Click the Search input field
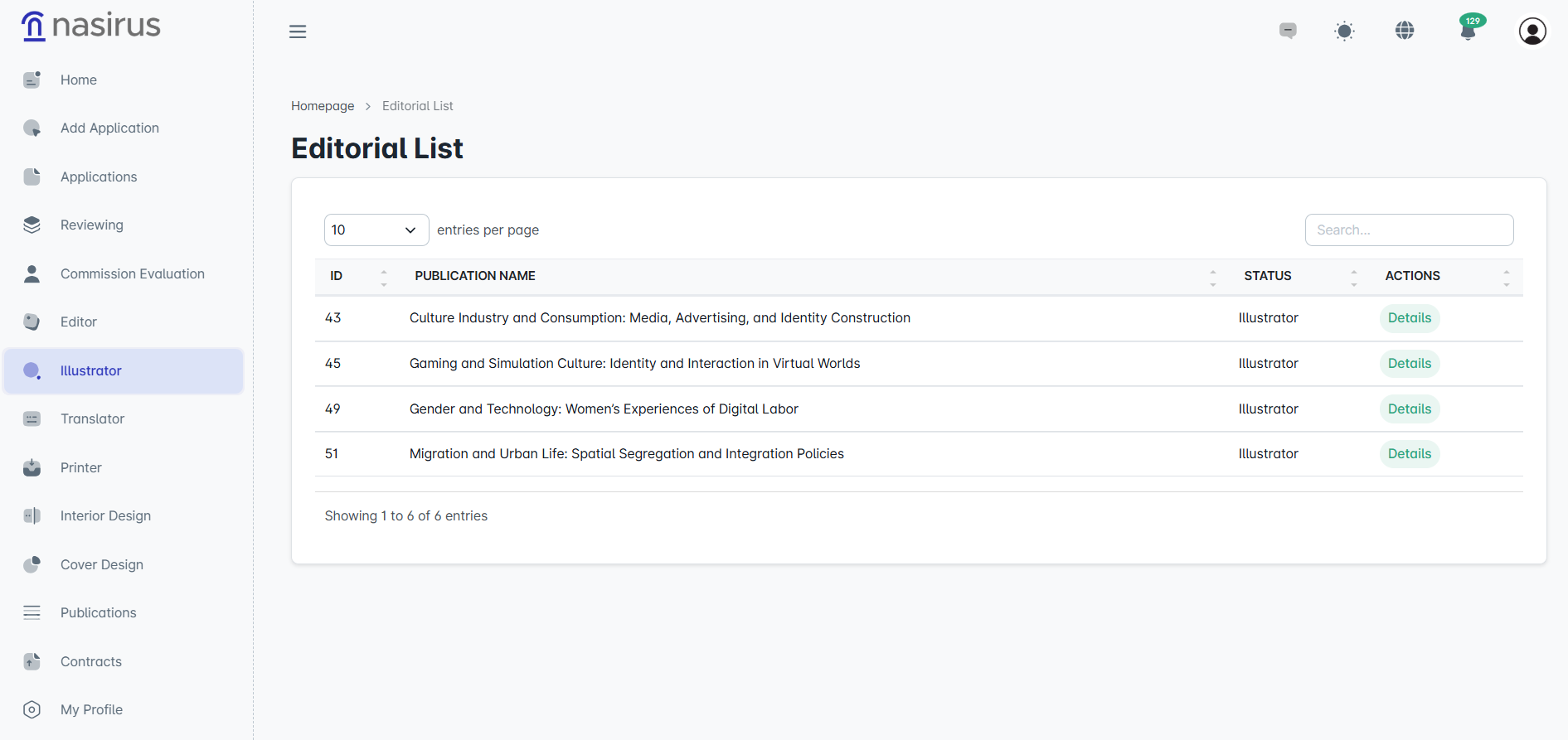Image resolution: width=1568 pixels, height=740 pixels. [x=1409, y=230]
